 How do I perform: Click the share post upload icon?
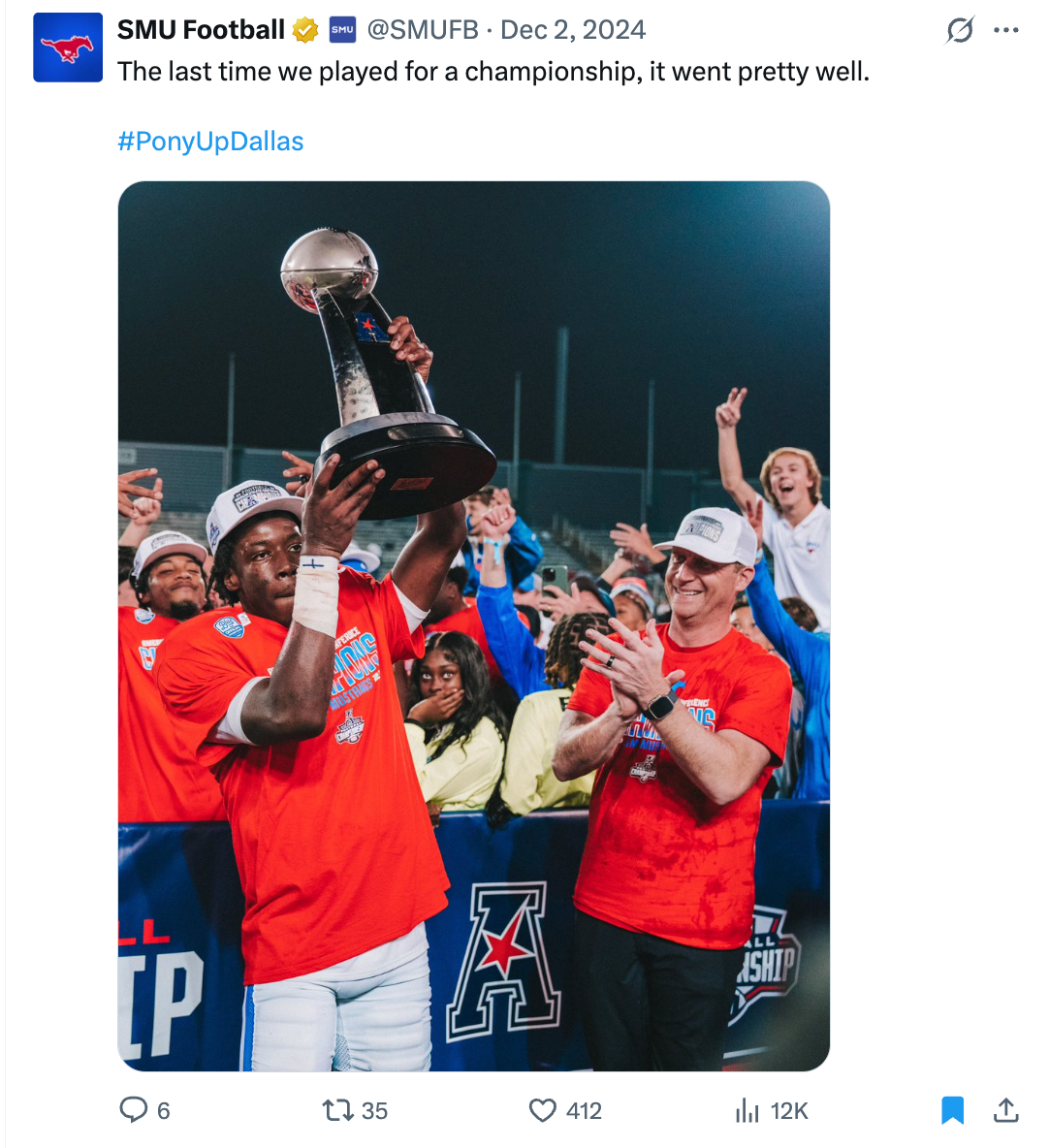(x=1006, y=1109)
